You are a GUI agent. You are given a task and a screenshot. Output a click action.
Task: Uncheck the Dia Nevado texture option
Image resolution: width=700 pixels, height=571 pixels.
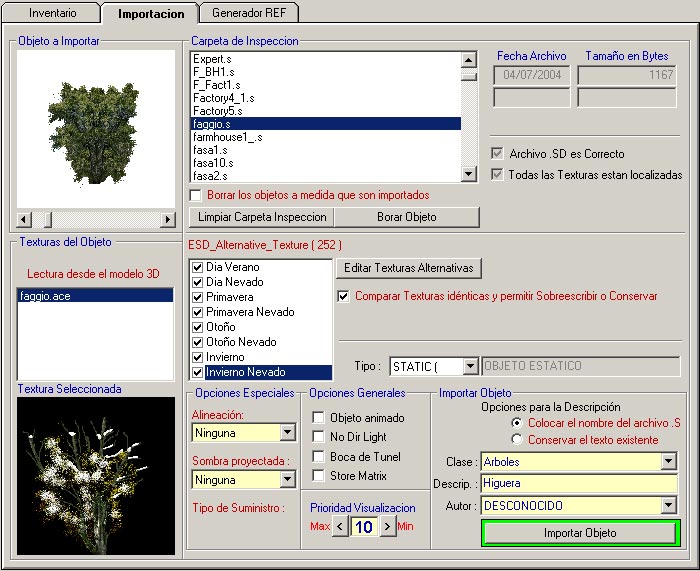pyautogui.click(x=198, y=283)
